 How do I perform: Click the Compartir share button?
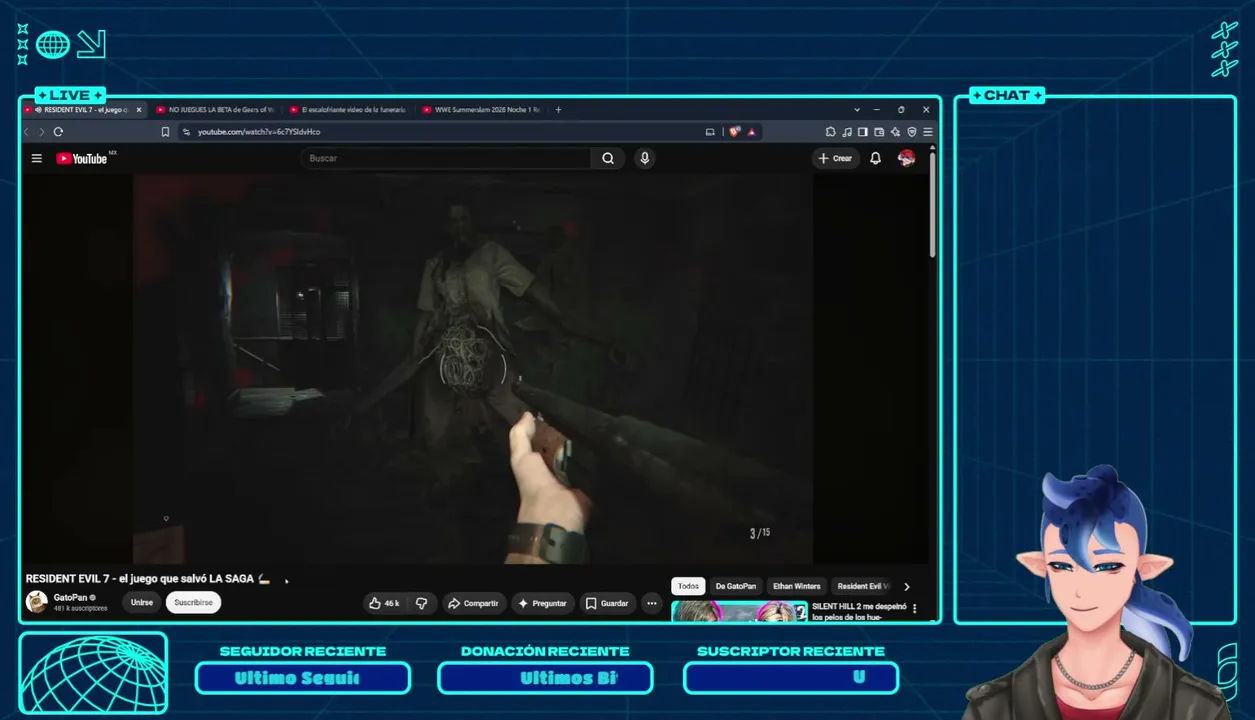point(473,603)
